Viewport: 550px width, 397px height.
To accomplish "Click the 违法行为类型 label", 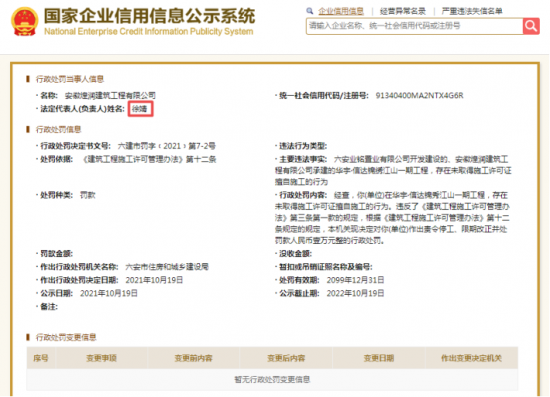I will [303, 146].
